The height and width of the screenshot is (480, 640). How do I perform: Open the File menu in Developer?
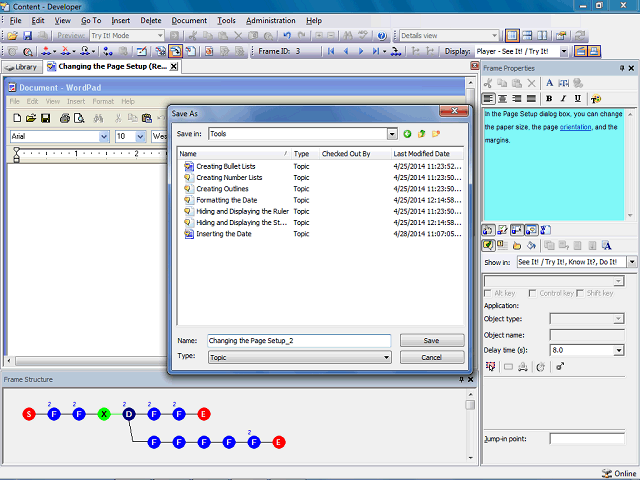coord(16,21)
